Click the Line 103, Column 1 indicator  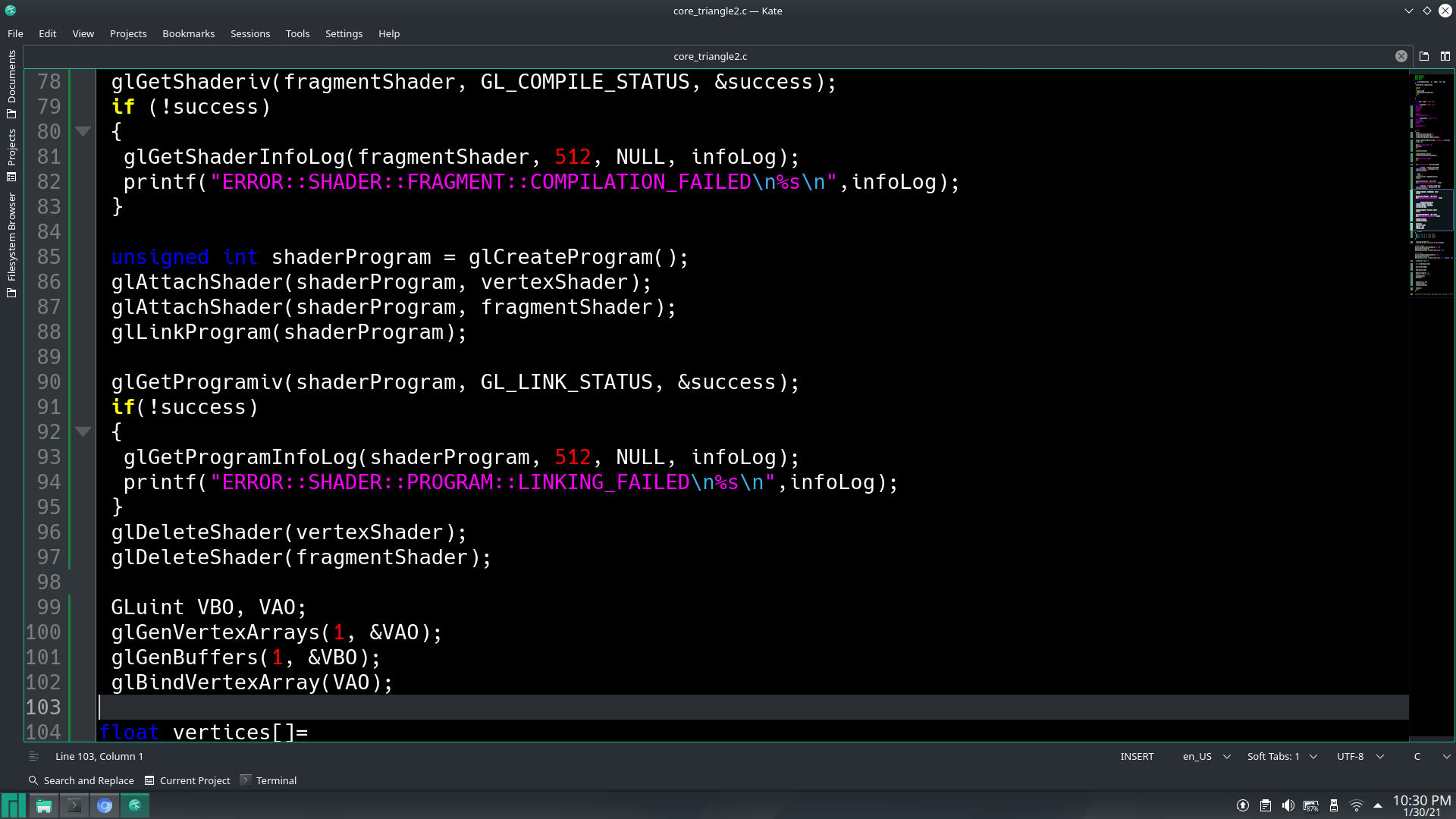tap(99, 756)
